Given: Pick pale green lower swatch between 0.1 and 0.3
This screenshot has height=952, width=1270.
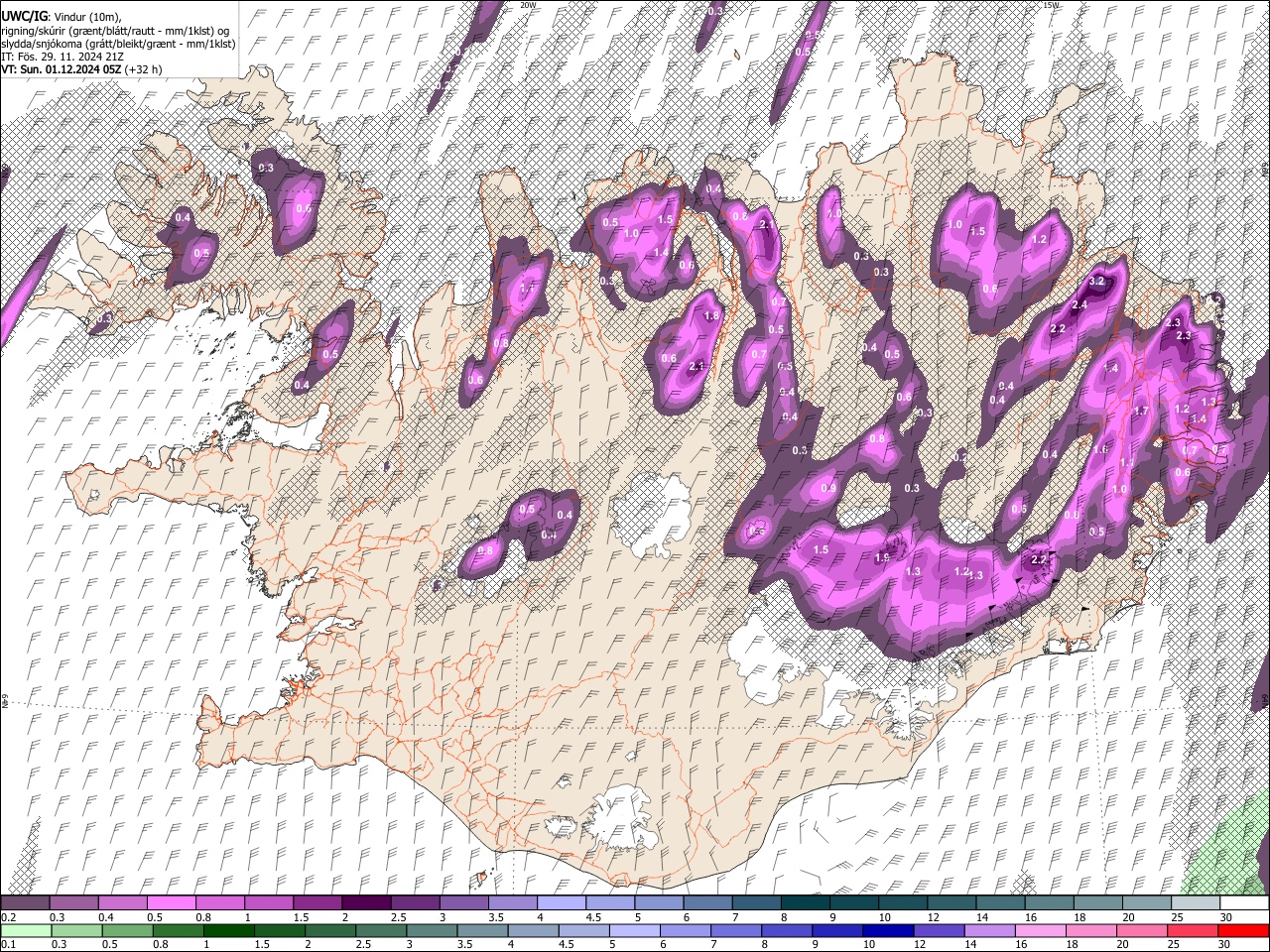Looking at the screenshot, I should click(25, 930).
